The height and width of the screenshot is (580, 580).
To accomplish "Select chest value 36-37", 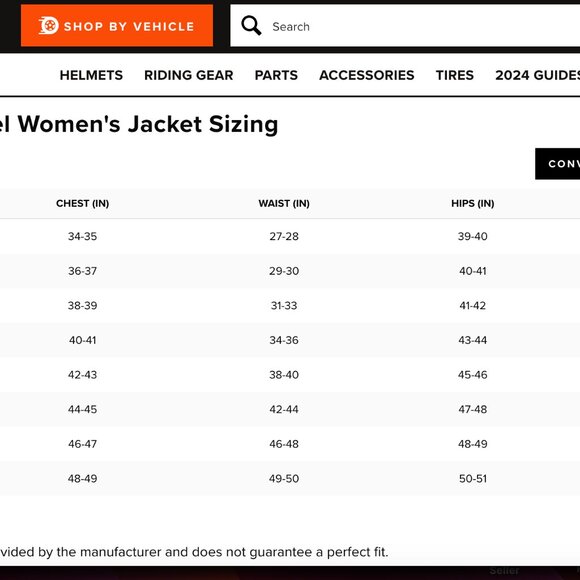I will pyautogui.click(x=82, y=271).
